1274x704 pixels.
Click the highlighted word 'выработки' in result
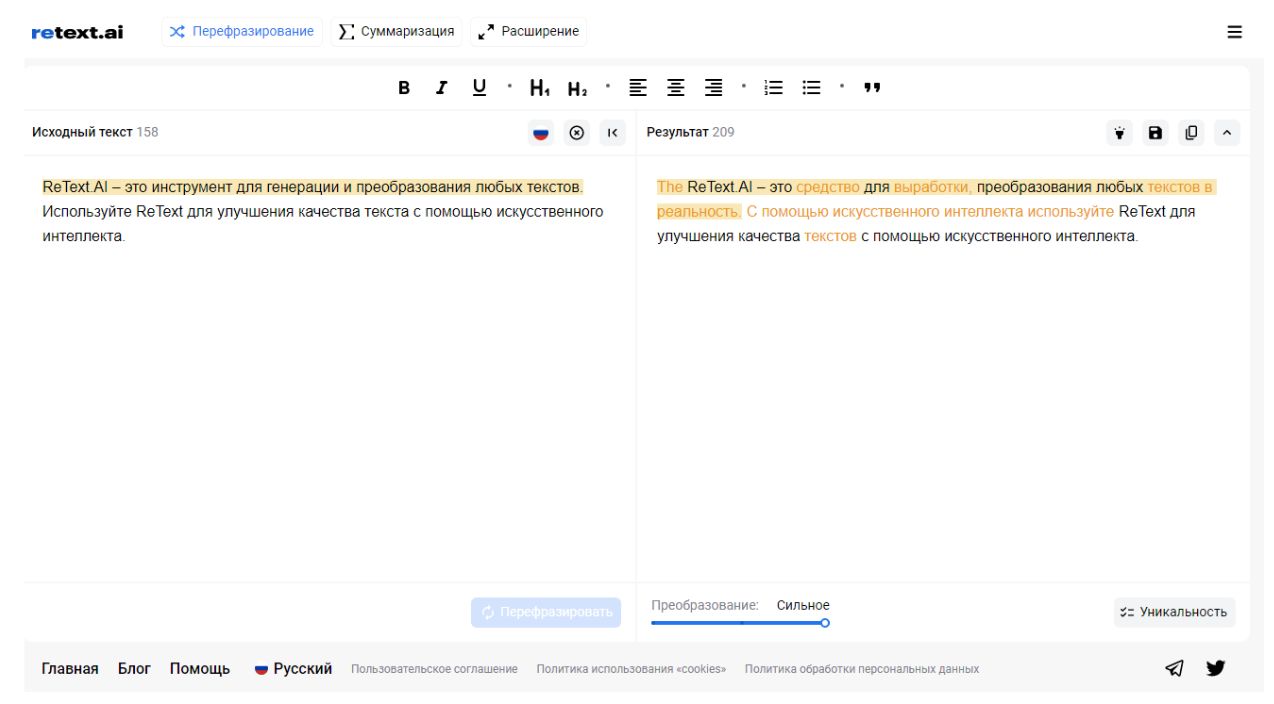933,187
